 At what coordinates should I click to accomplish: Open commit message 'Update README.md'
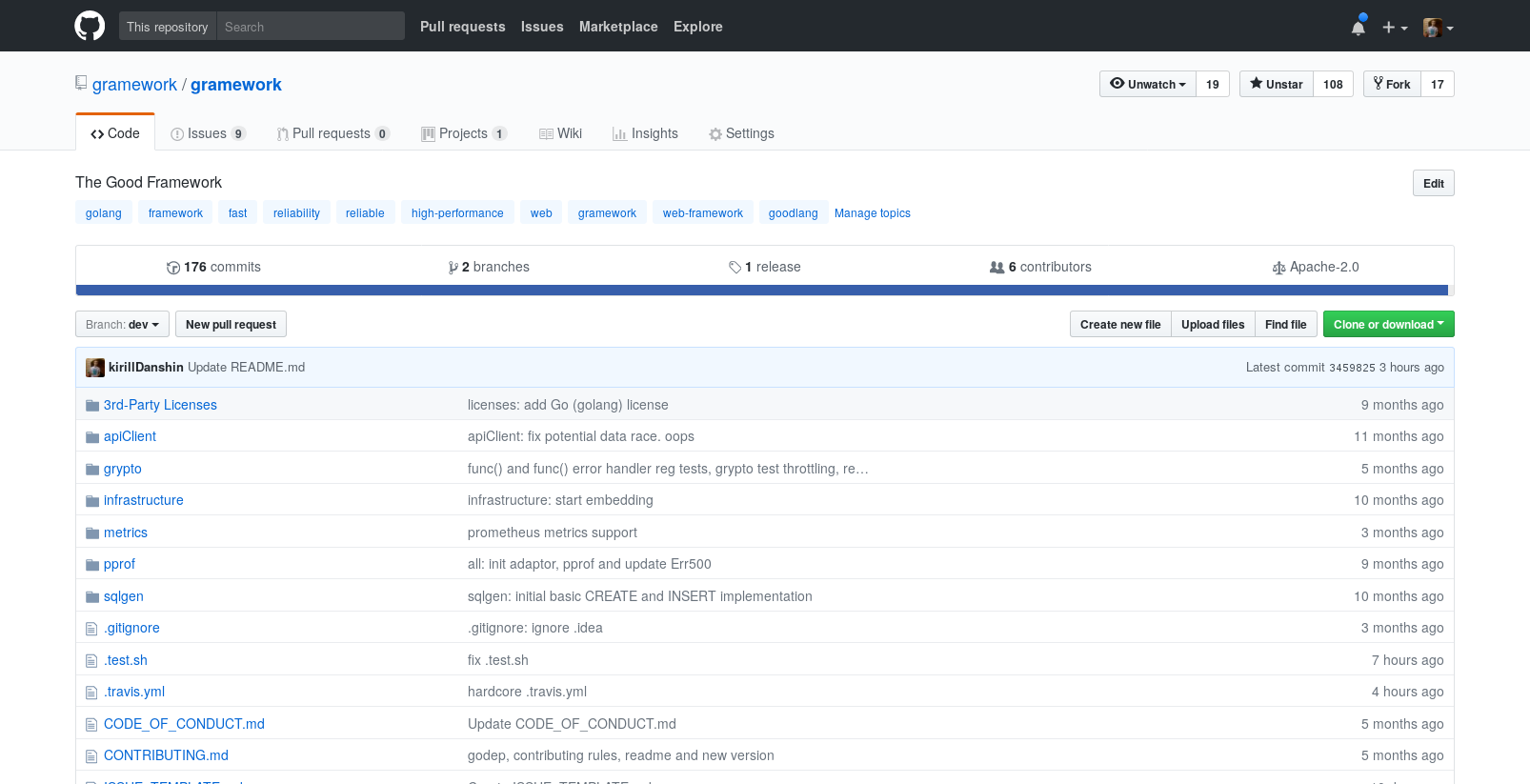[247, 367]
